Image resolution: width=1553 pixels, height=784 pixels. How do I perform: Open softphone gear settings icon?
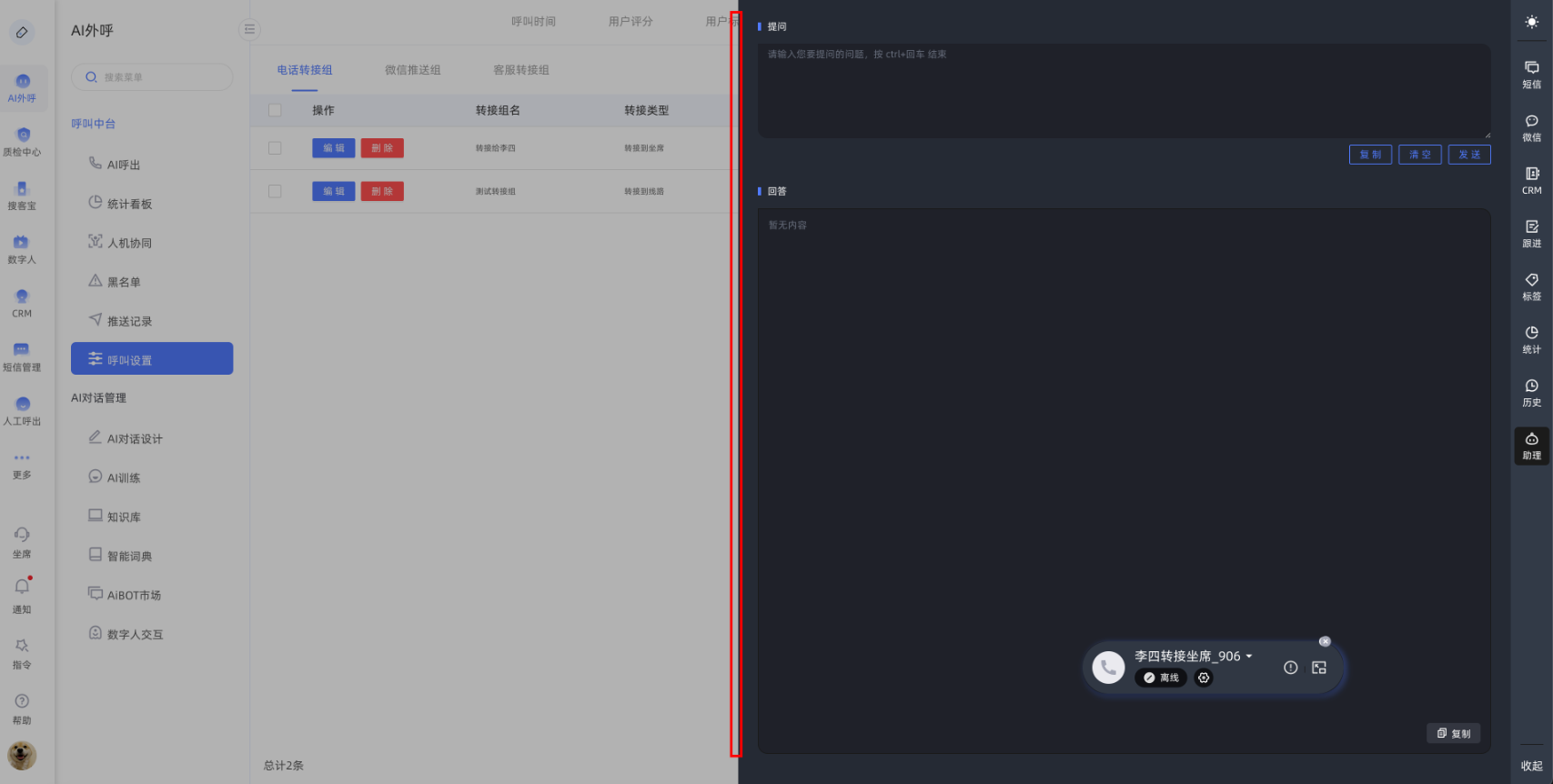[1204, 678]
